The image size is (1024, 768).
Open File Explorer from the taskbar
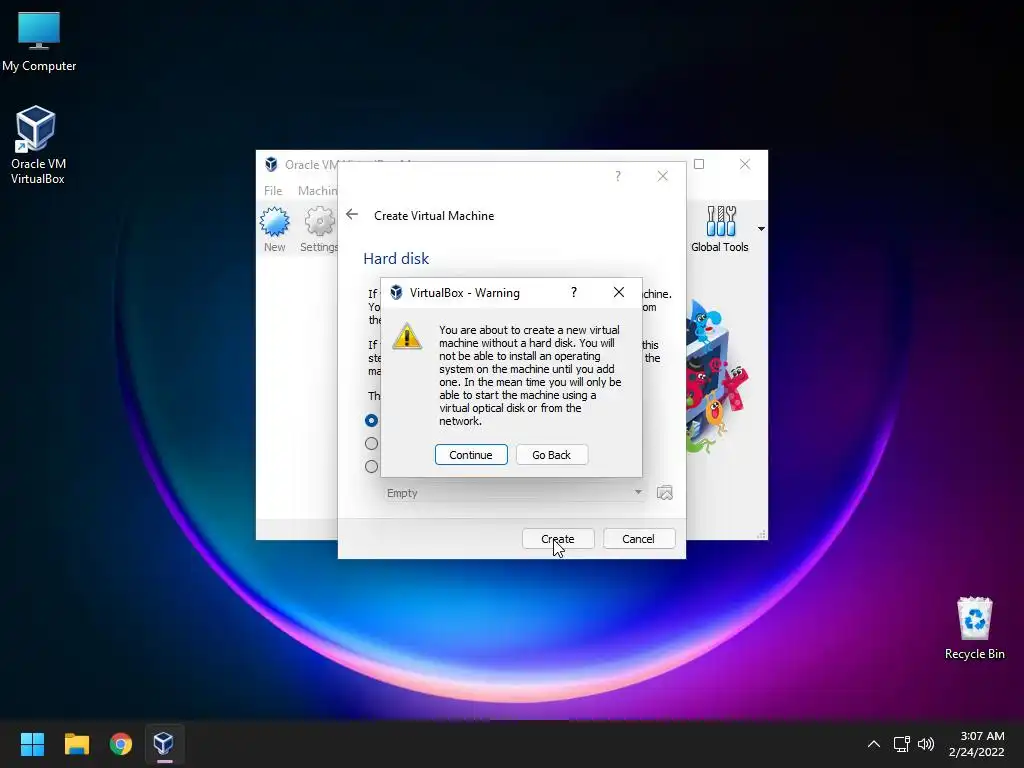tap(76, 744)
